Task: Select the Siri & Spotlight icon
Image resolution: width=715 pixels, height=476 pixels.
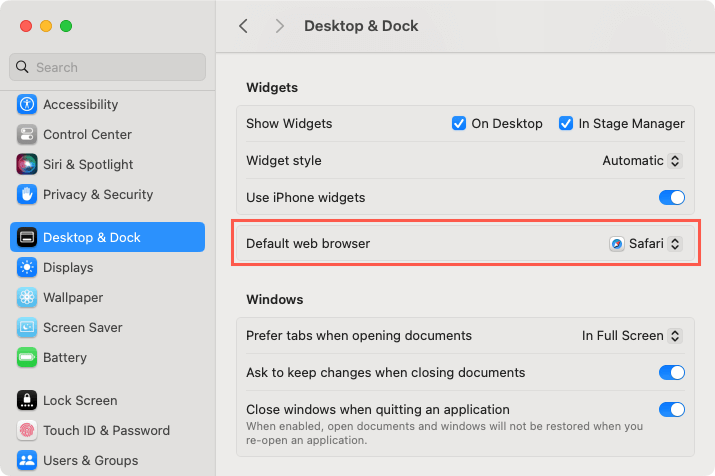Action: [27, 165]
